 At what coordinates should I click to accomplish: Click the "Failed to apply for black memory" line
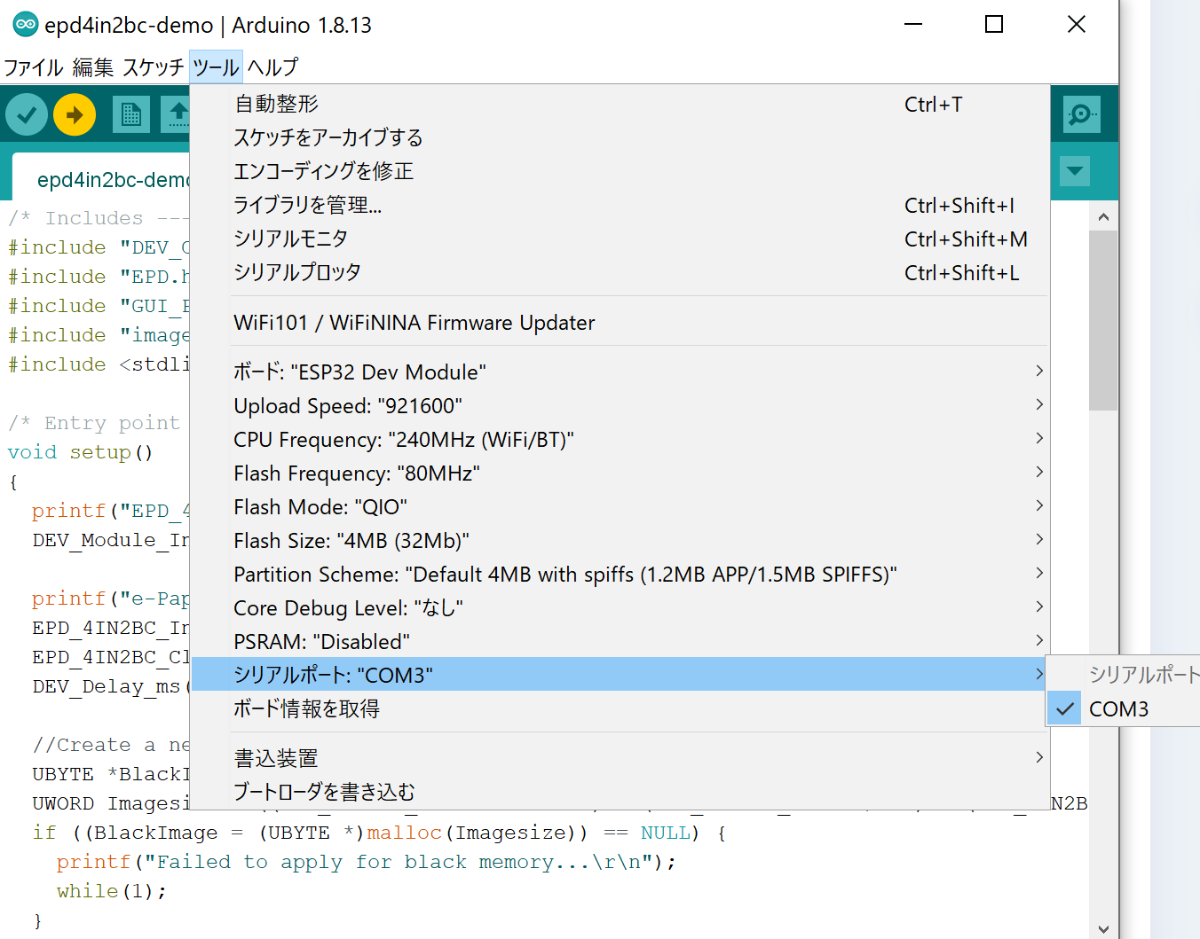tap(366, 861)
